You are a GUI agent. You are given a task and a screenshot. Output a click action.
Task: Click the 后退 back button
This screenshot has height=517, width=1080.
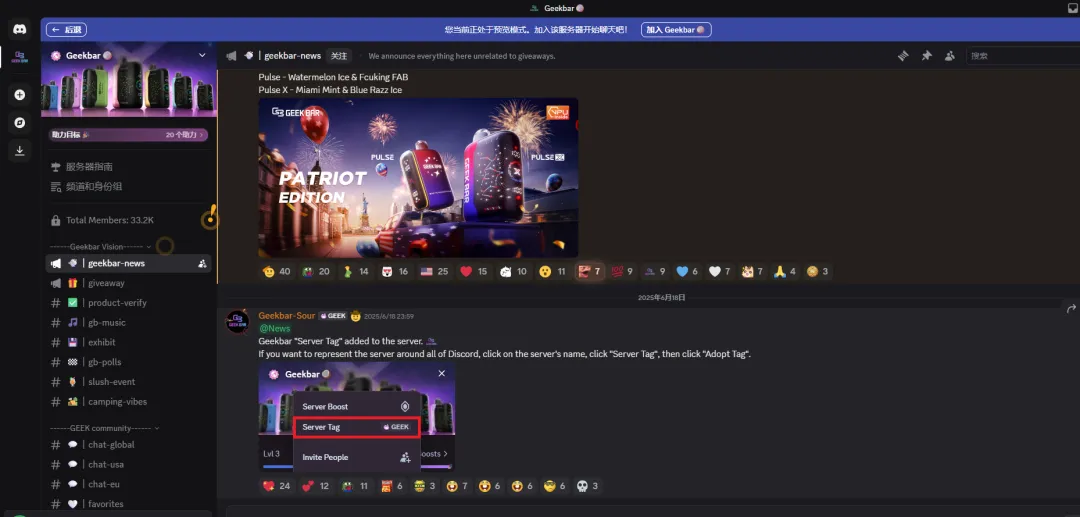click(x=66, y=30)
